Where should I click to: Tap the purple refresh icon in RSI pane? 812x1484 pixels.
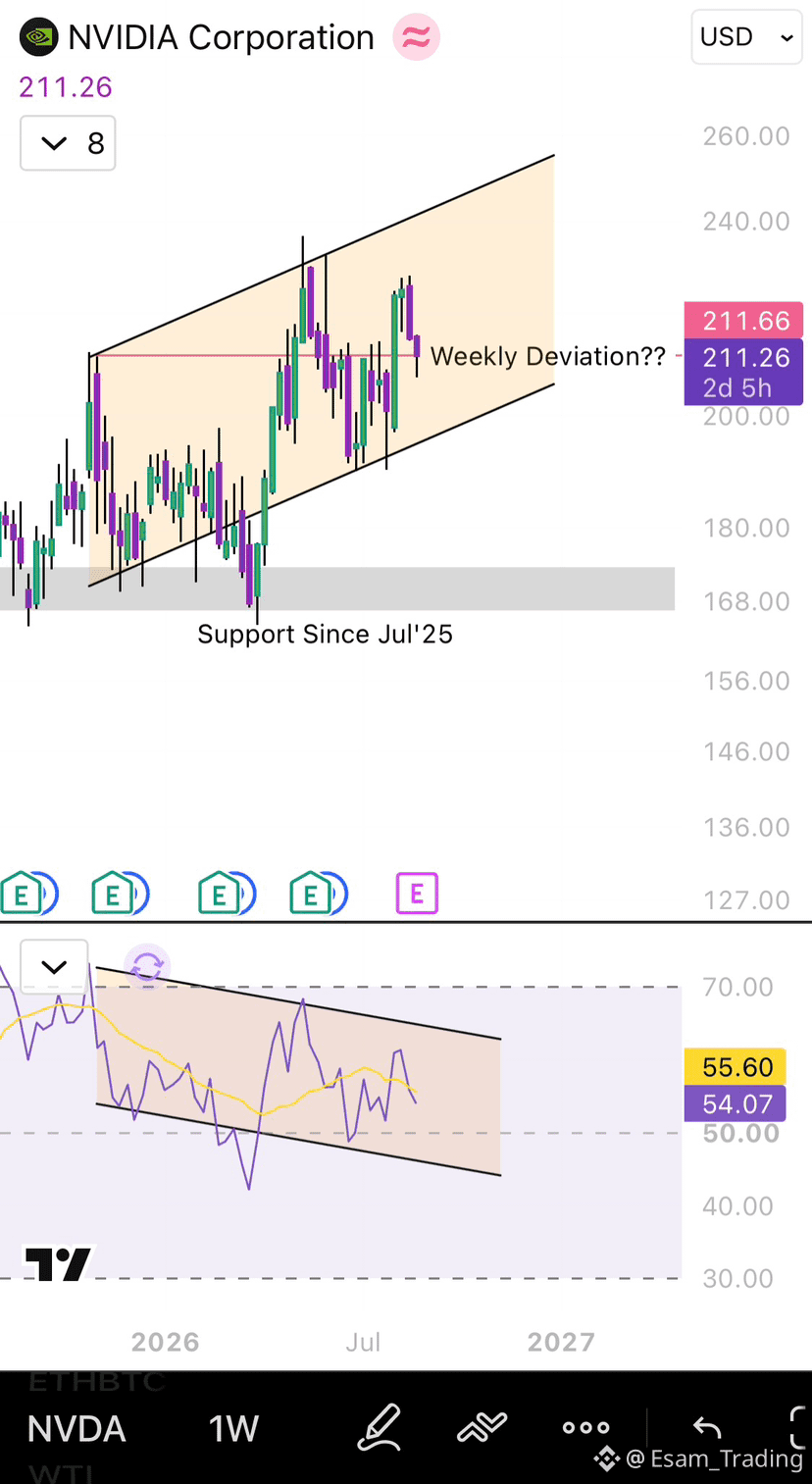pos(147,967)
